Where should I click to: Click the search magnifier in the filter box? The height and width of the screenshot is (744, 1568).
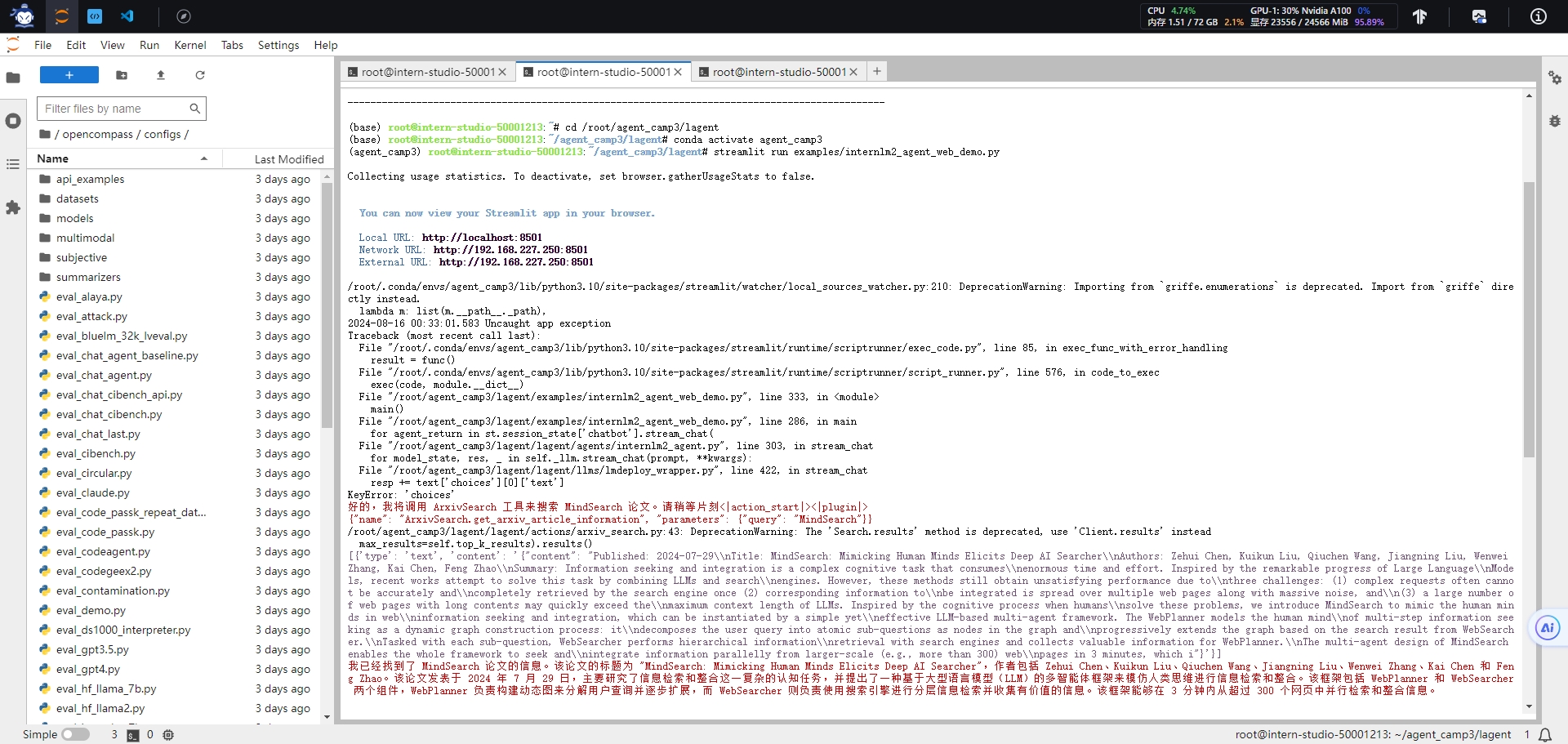194,109
